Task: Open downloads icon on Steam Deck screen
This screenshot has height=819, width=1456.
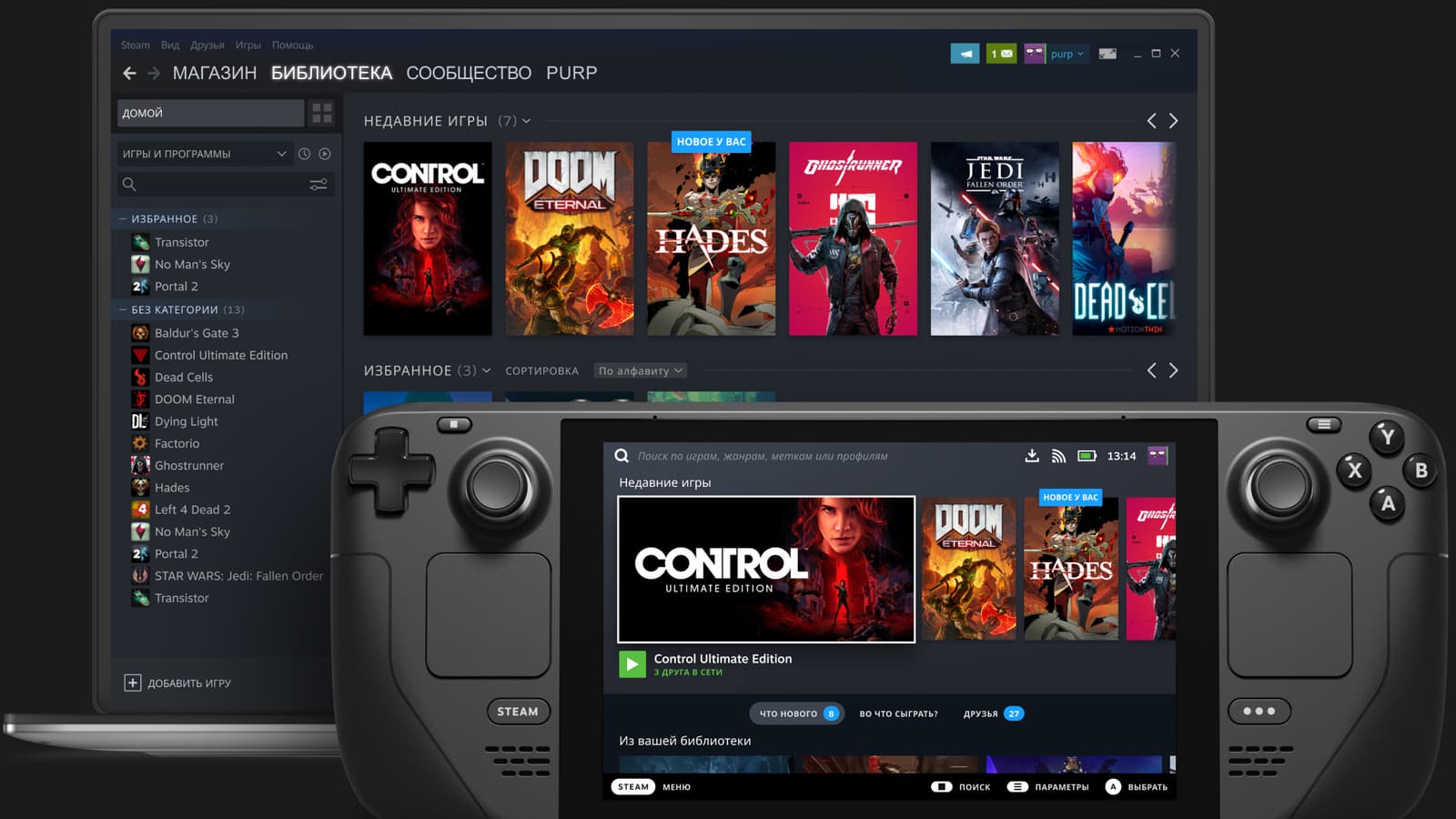Action: click(x=1032, y=456)
